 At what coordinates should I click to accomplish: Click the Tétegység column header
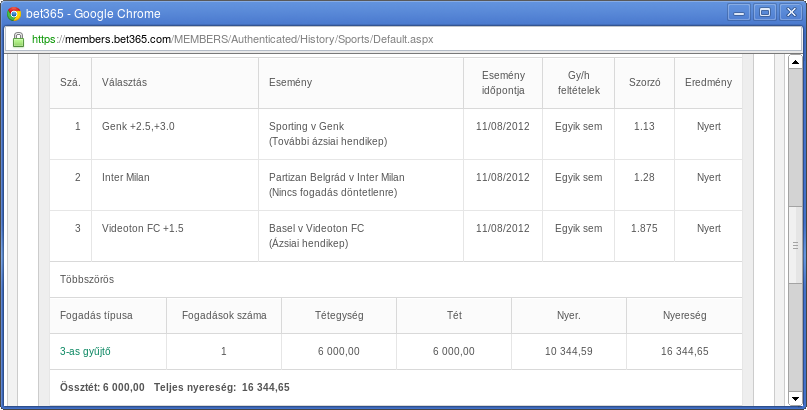[339, 315]
